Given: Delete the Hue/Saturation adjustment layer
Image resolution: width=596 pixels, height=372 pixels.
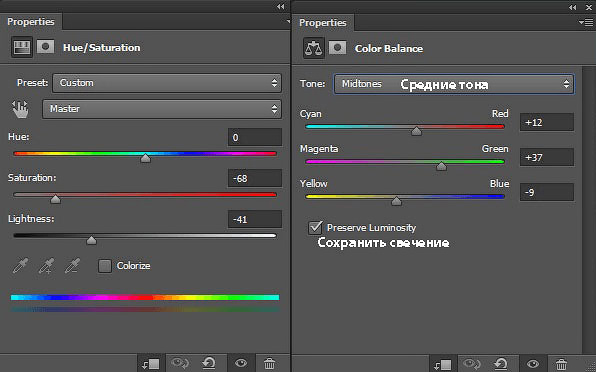Looking at the screenshot, I should coord(269,364).
